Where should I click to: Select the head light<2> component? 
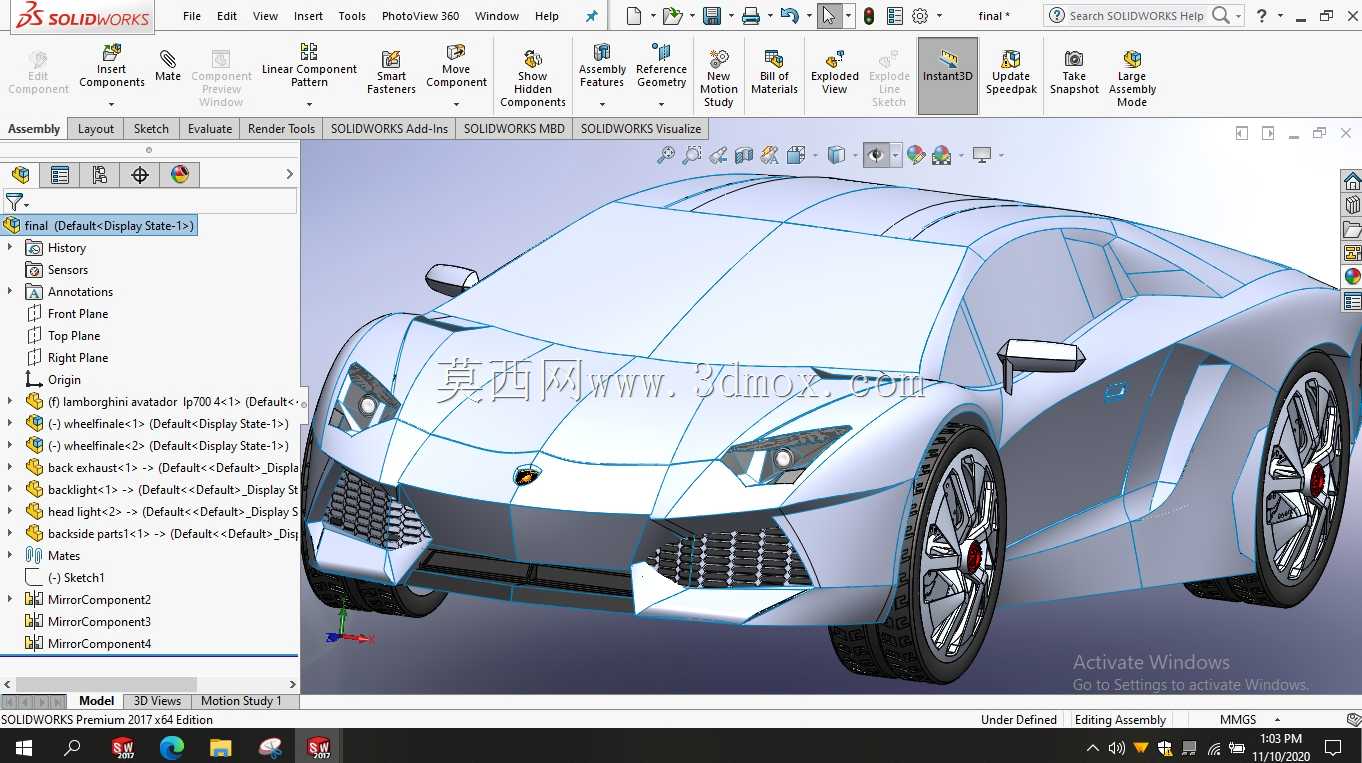tap(160, 512)
